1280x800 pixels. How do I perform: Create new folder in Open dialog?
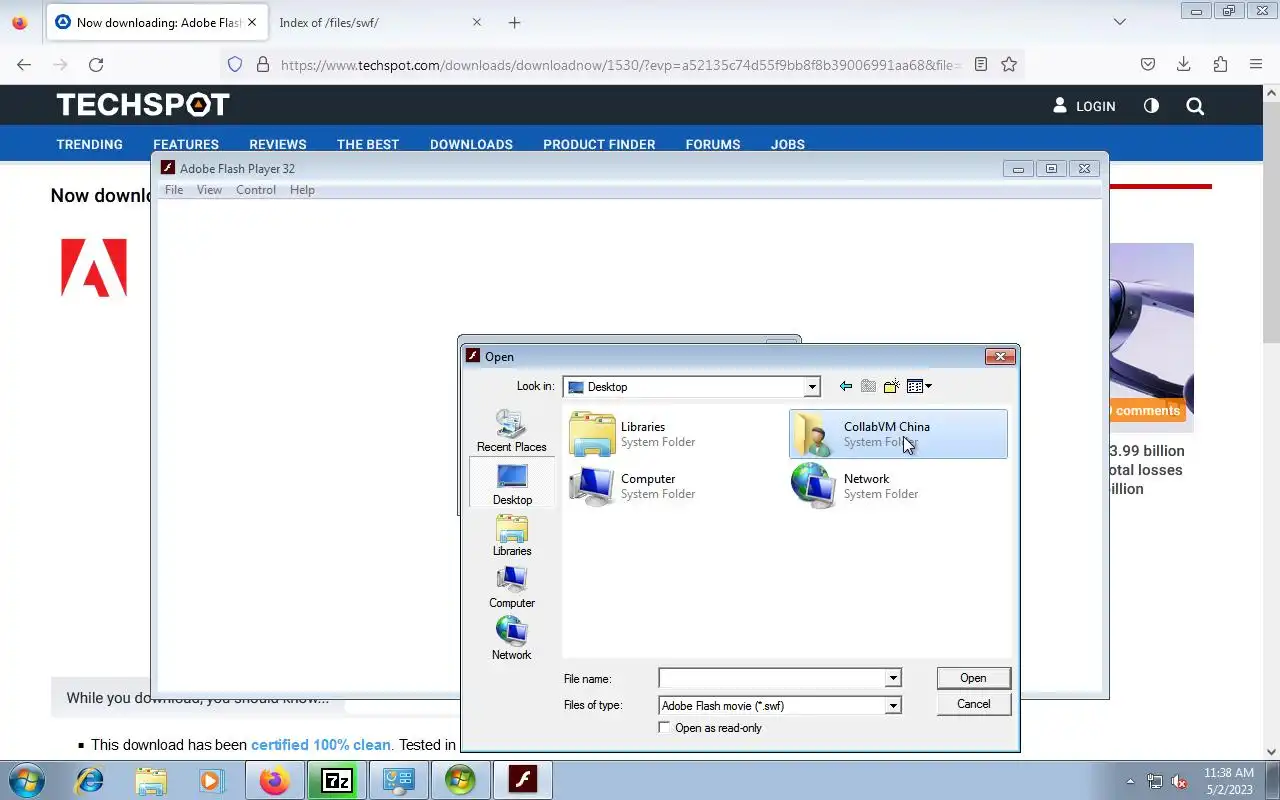coord(891,386)
